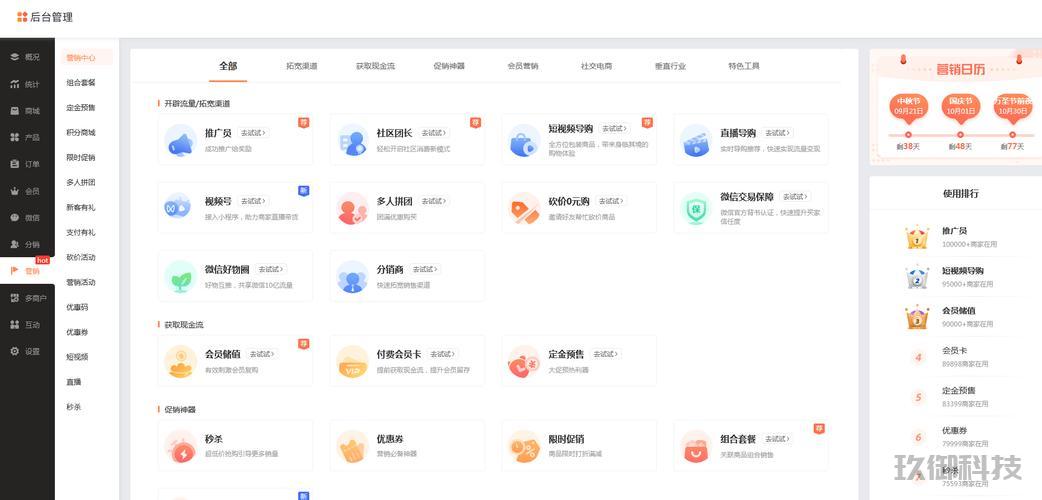
Task: Open 互动 interaction in the black sidebar
Action: pyautogui.click(x=25, y=324)
